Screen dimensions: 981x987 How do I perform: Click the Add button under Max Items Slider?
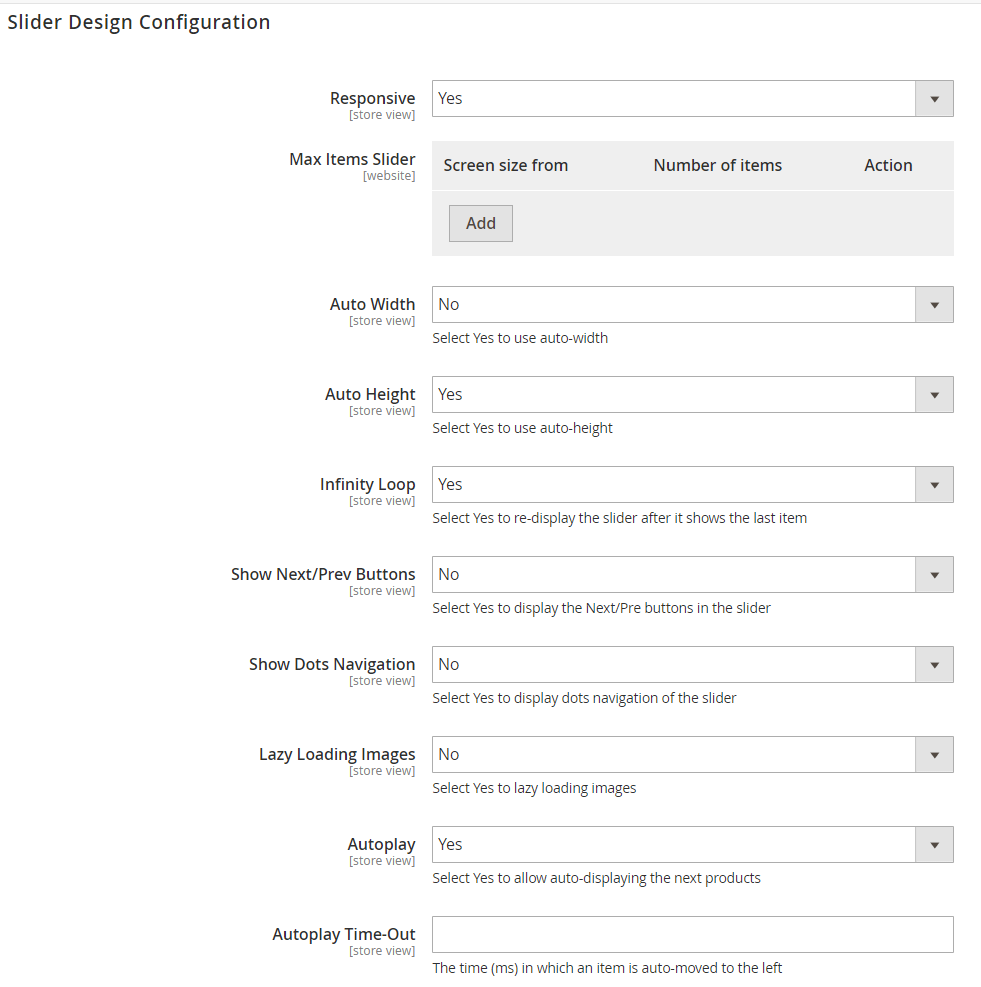click(481, 224)
